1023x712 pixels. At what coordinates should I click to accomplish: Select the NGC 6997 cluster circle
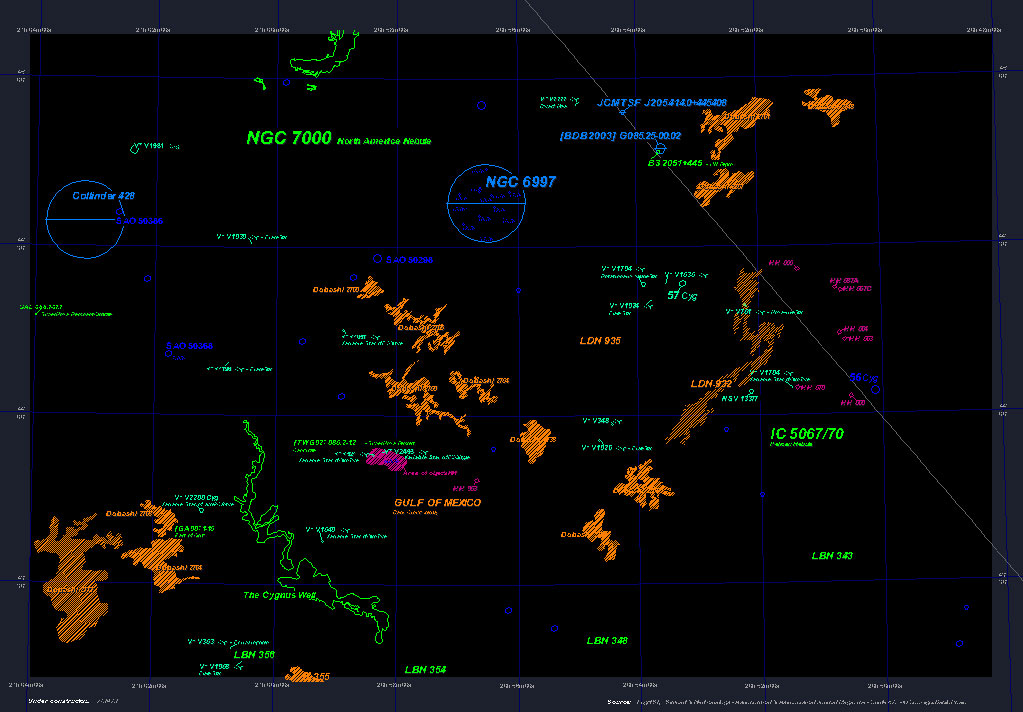[x=485, y=204]
